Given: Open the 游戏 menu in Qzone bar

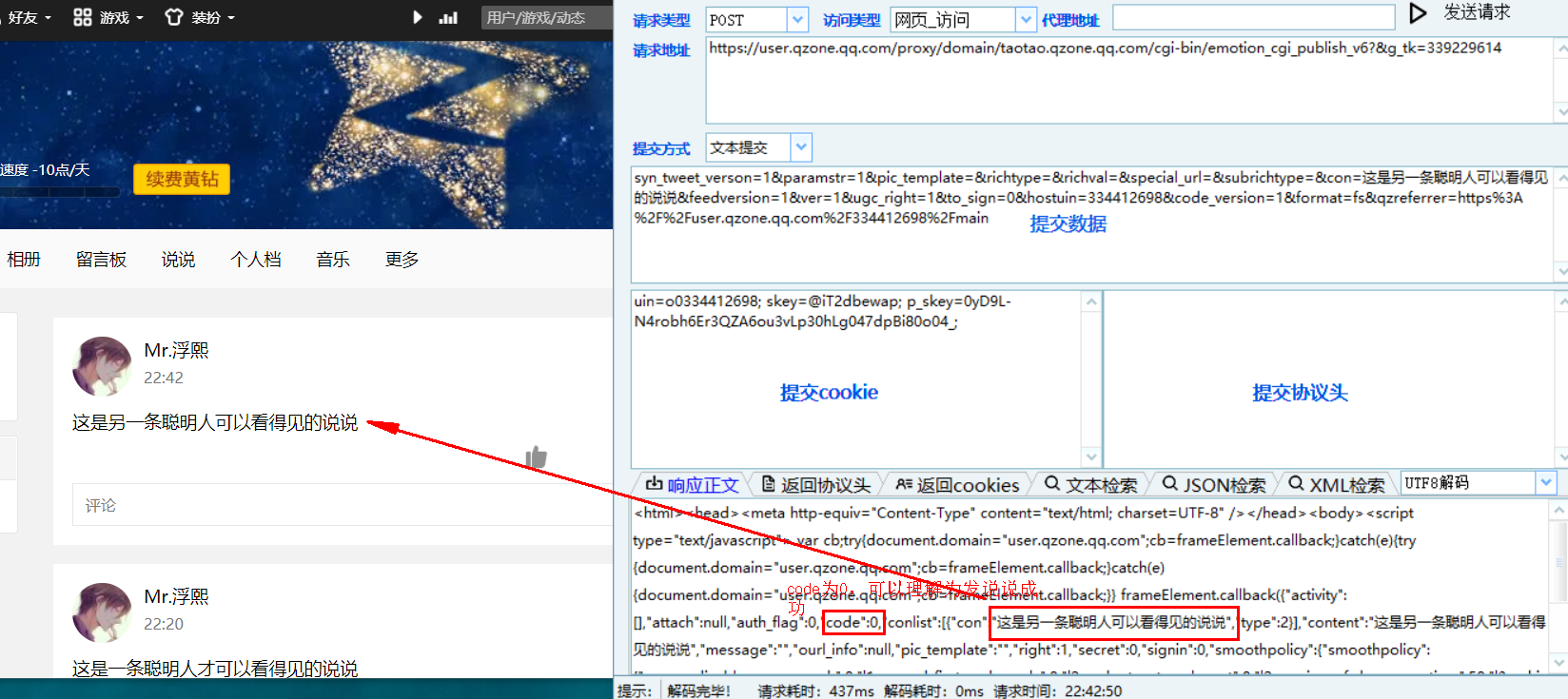Looking at the screenshot, I should [x=108, y=17].
